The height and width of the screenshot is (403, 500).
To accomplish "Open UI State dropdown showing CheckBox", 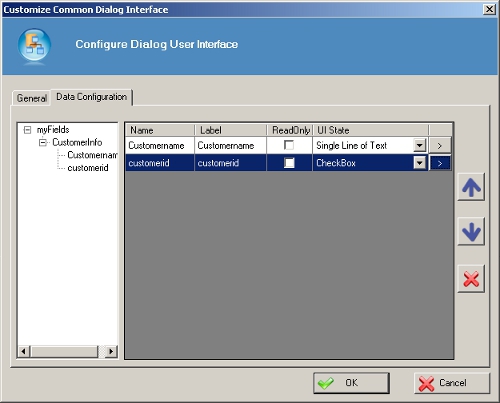I will [x=420, y=163].
